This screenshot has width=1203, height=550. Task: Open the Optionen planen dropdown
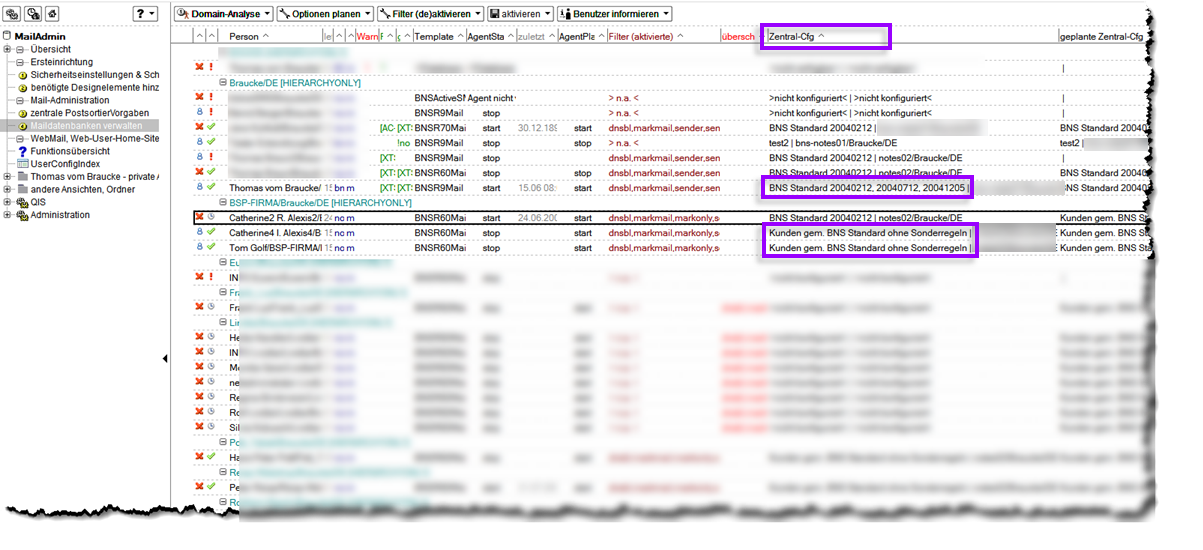325,14
